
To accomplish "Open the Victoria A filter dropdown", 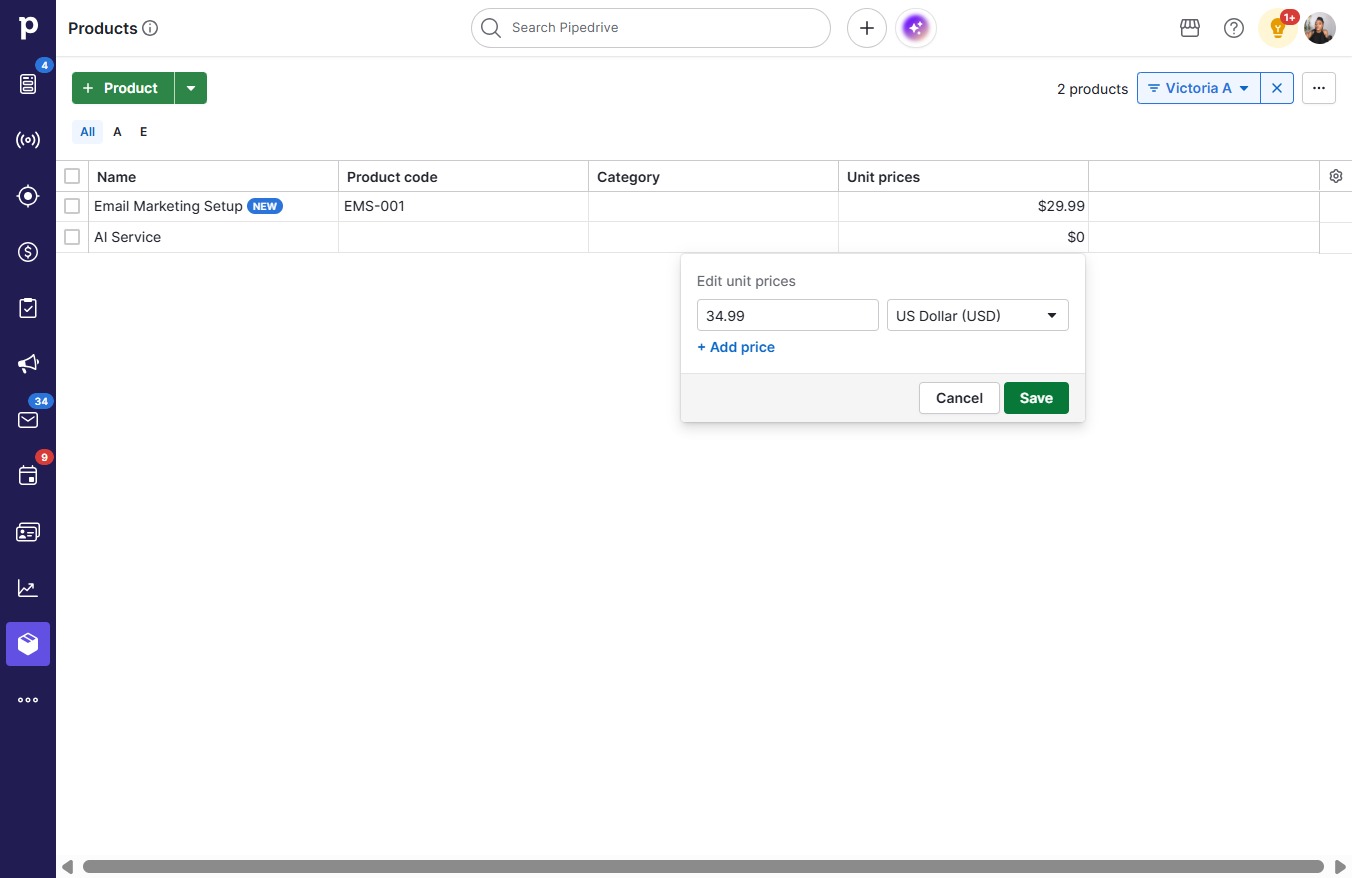I will coord(1198,88).
